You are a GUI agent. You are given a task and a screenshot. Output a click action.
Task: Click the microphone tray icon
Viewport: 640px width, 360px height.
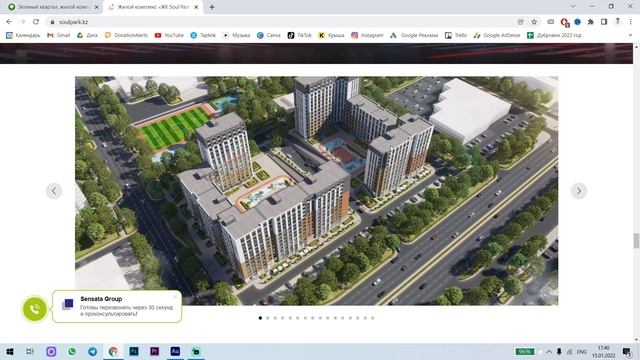coord(559,351)
